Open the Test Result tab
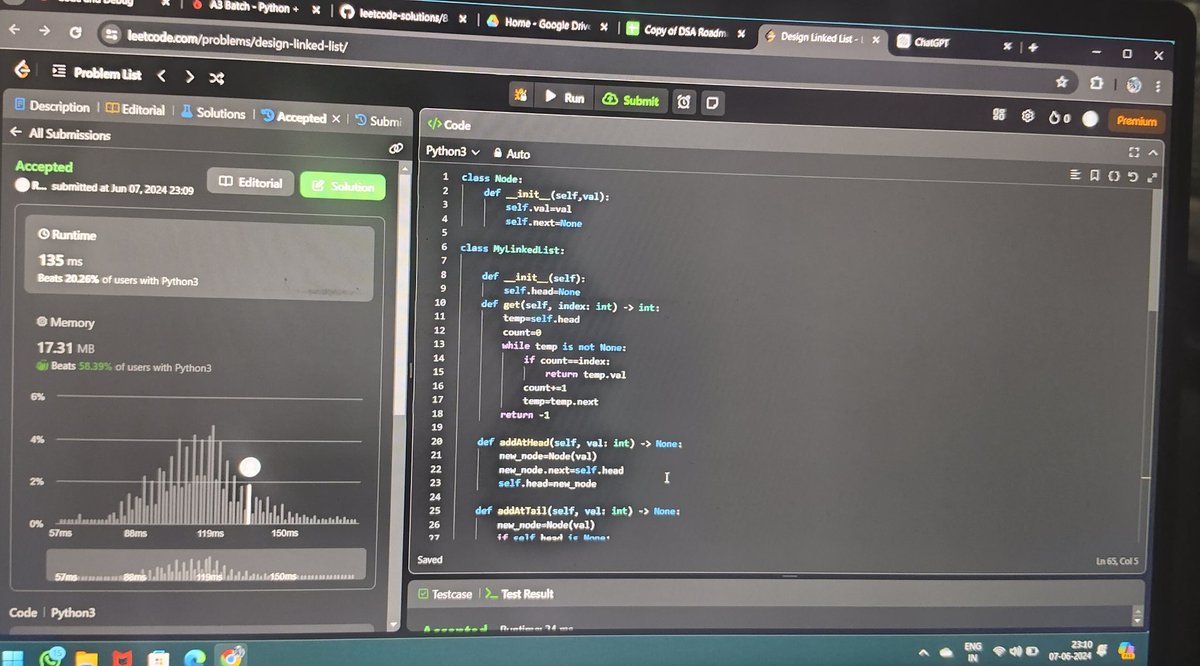The width and height of the screenshot is (1200, 666). tap(519, 594)
